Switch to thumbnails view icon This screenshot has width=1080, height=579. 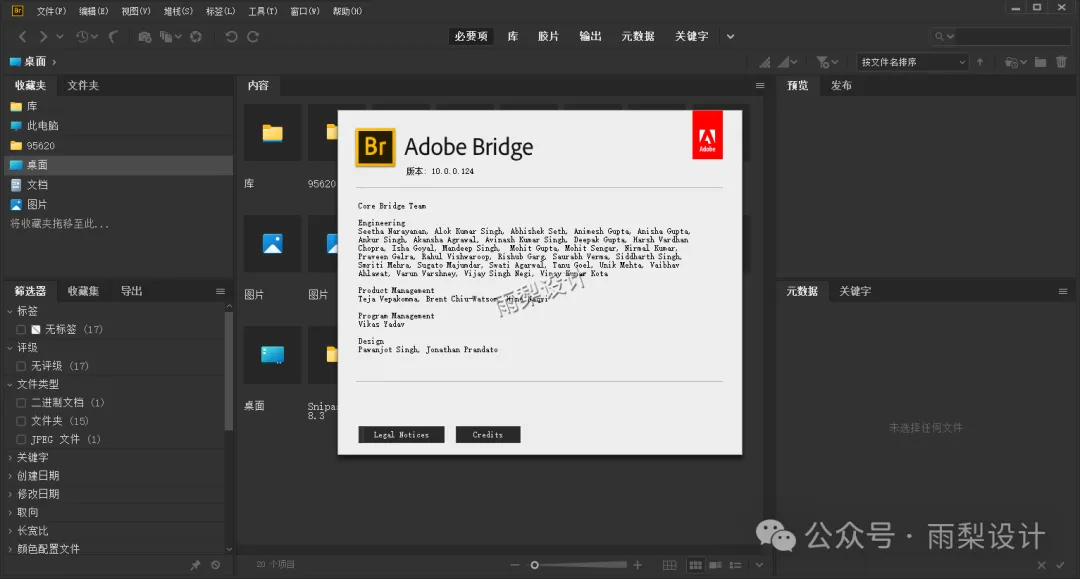click(696, 565)
